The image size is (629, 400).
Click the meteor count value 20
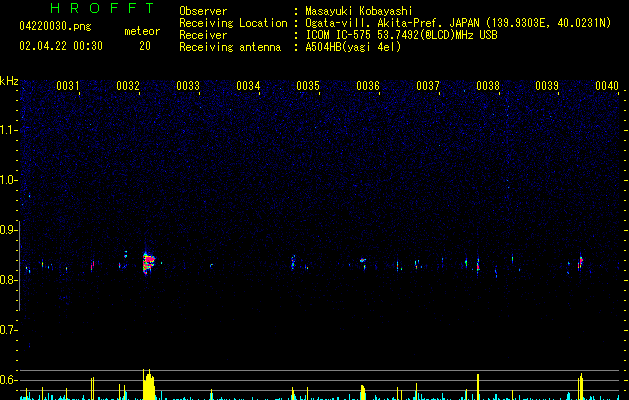point(145,46)
